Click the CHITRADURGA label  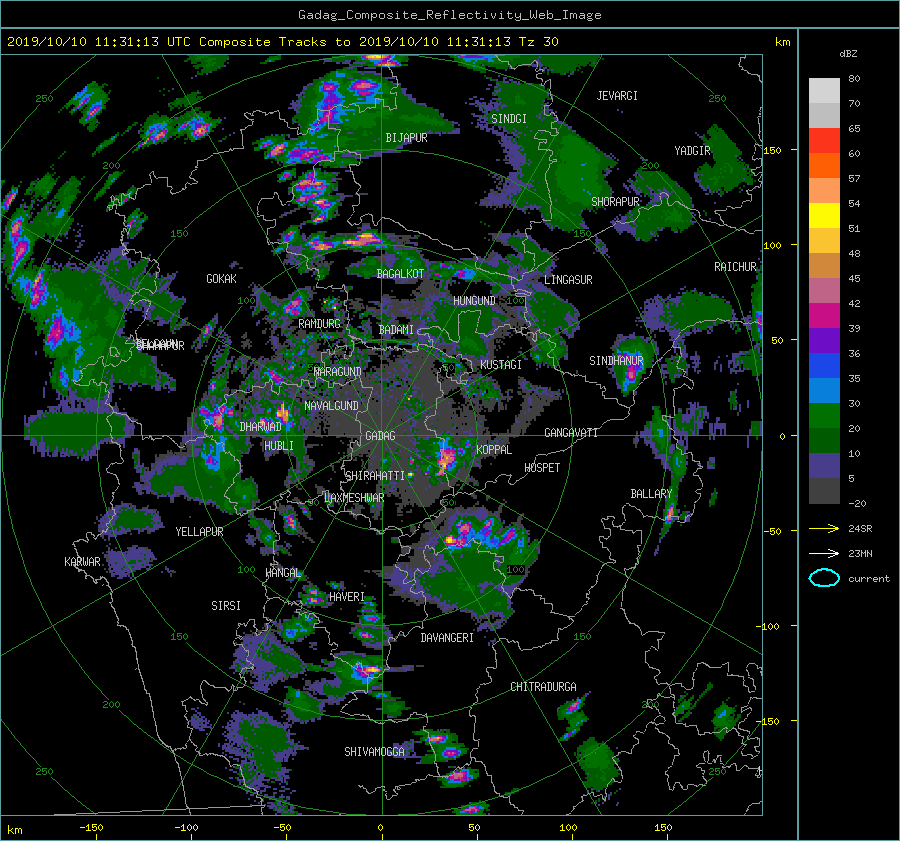[544, 687]
